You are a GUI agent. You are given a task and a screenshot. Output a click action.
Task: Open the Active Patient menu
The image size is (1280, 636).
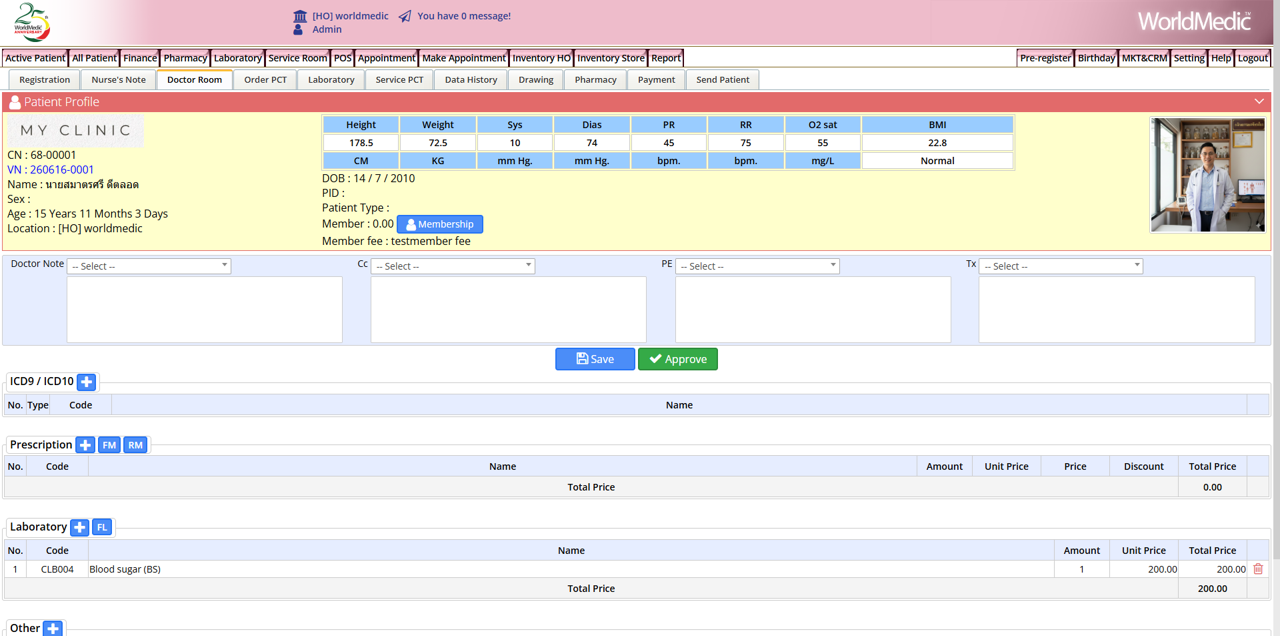pyautogui.click(x=35, y=58)
